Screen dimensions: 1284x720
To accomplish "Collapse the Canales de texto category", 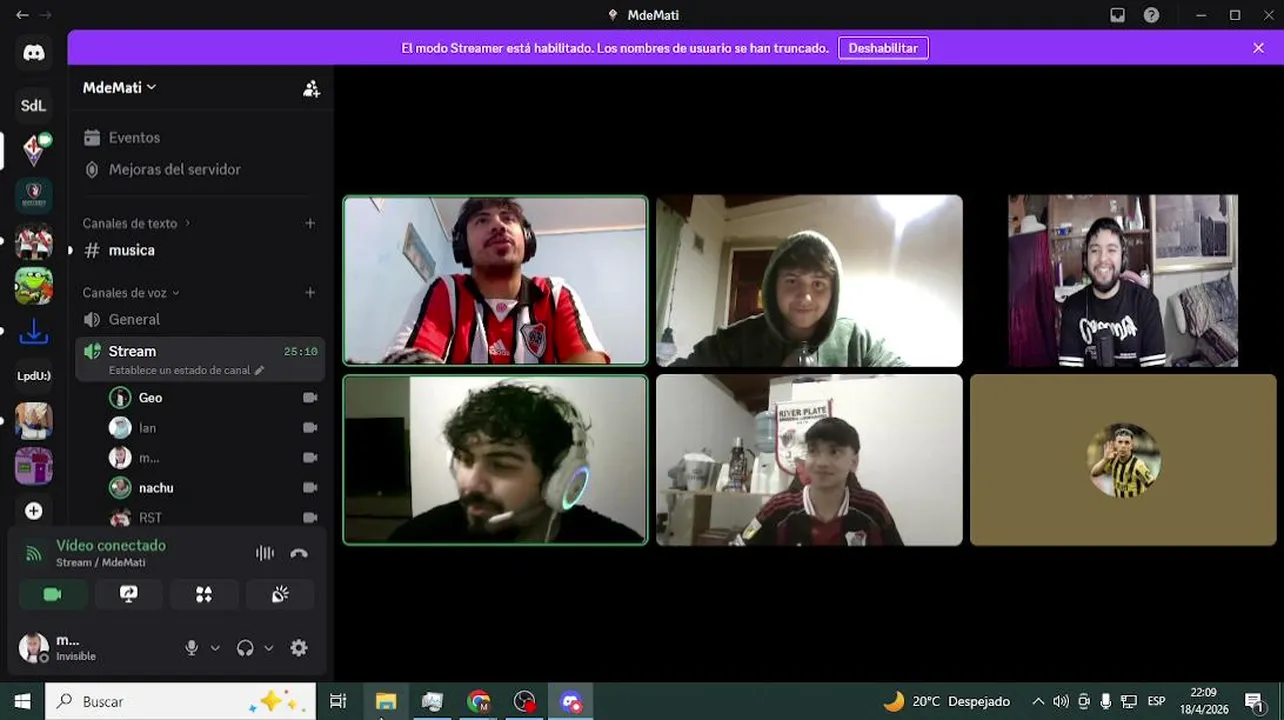I will tap(136, 223).
